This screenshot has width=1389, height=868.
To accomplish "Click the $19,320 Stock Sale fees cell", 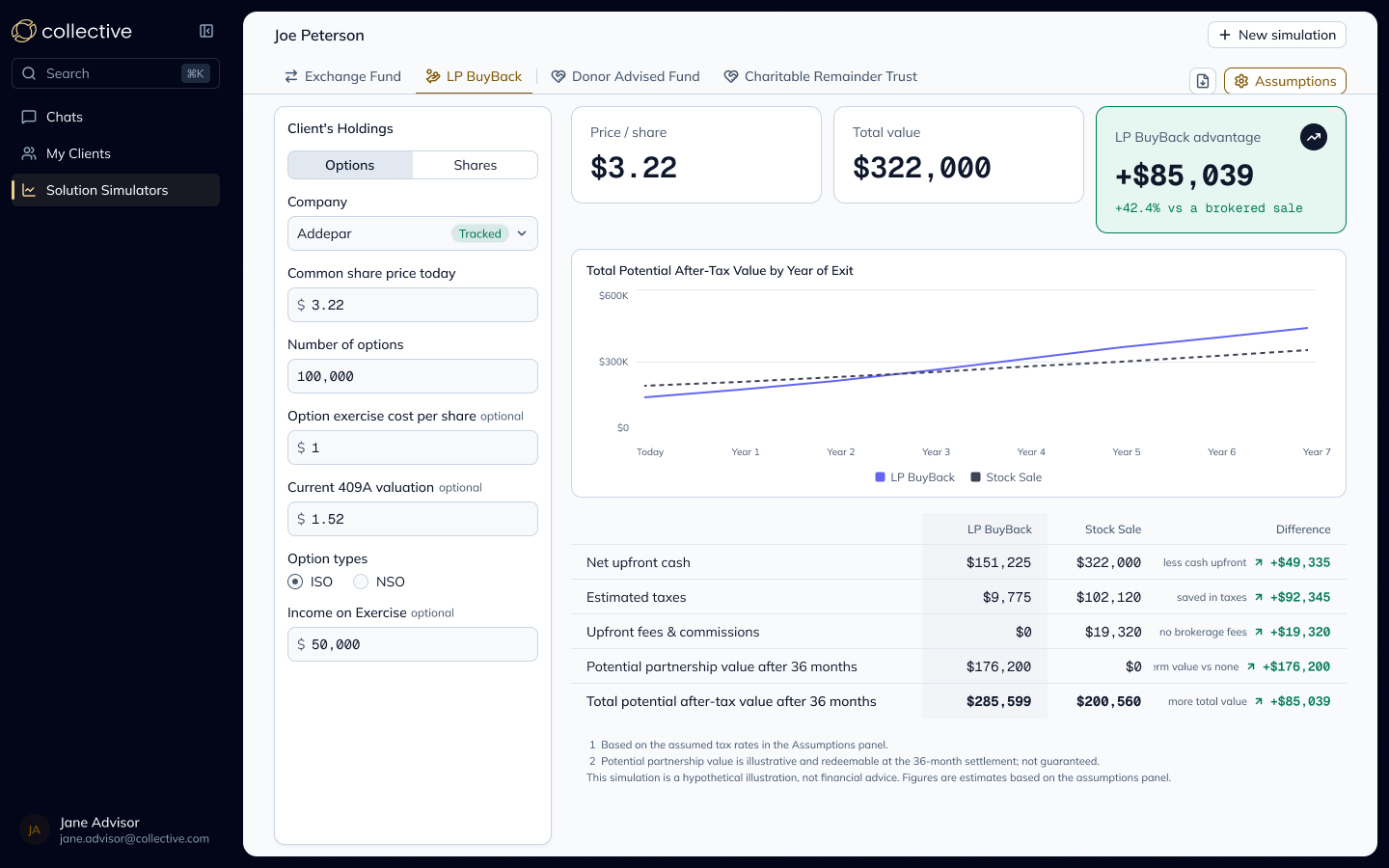I will tap(1112, 632).
